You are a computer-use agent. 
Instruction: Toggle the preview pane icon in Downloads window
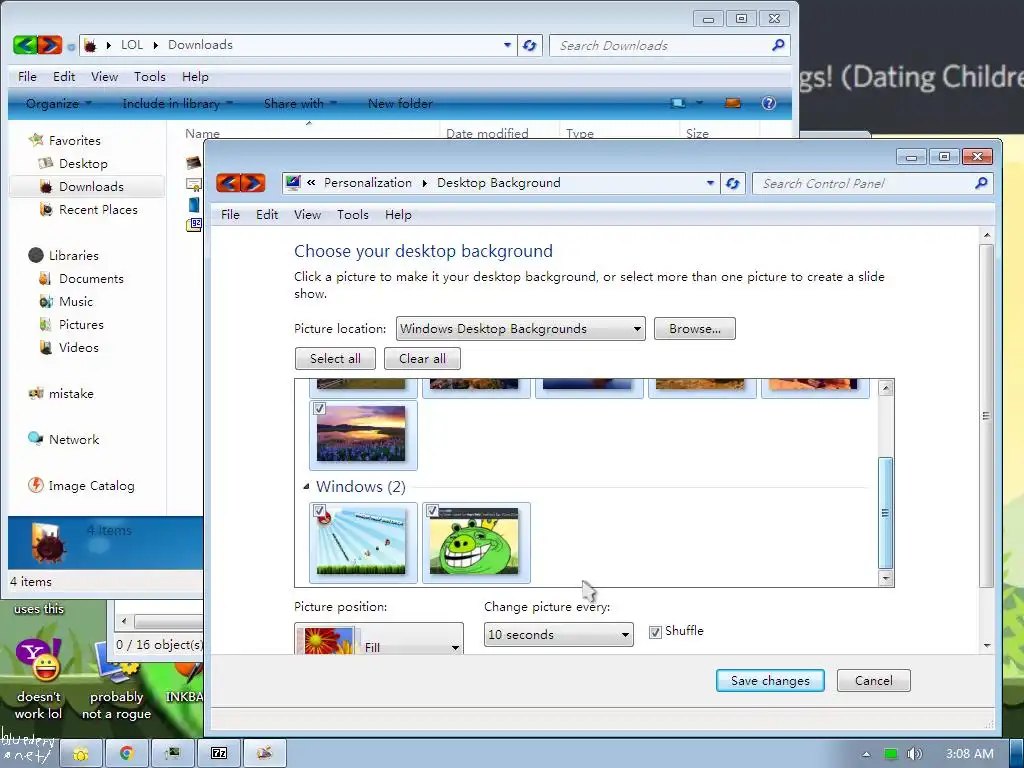pos(733,103)
